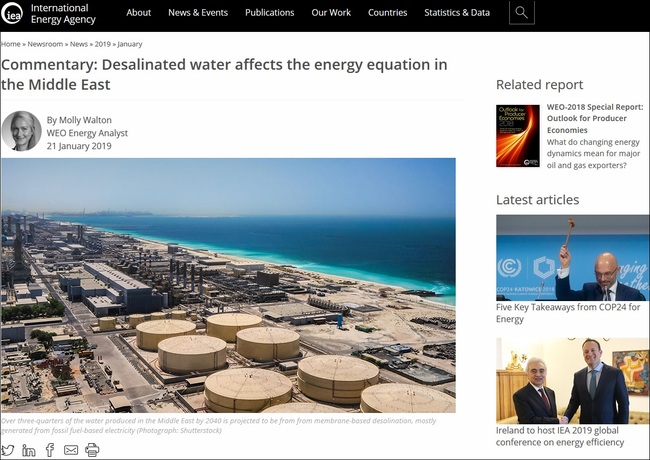Expand the Our Work menu
This screenshot has width=650, height=460.
tap(332, 13)
